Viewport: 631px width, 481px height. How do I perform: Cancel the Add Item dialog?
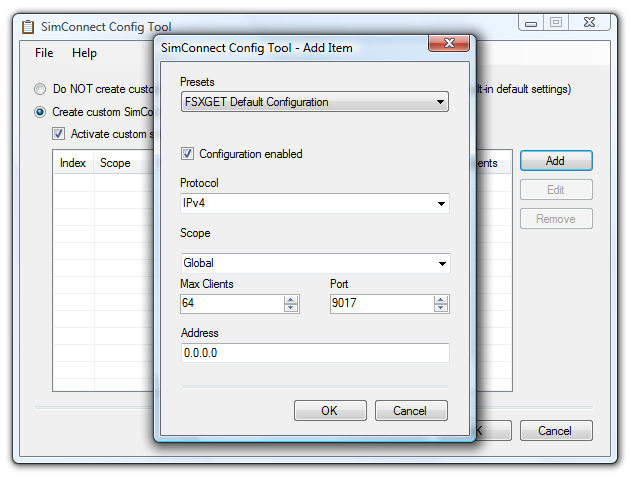(411, 411)
